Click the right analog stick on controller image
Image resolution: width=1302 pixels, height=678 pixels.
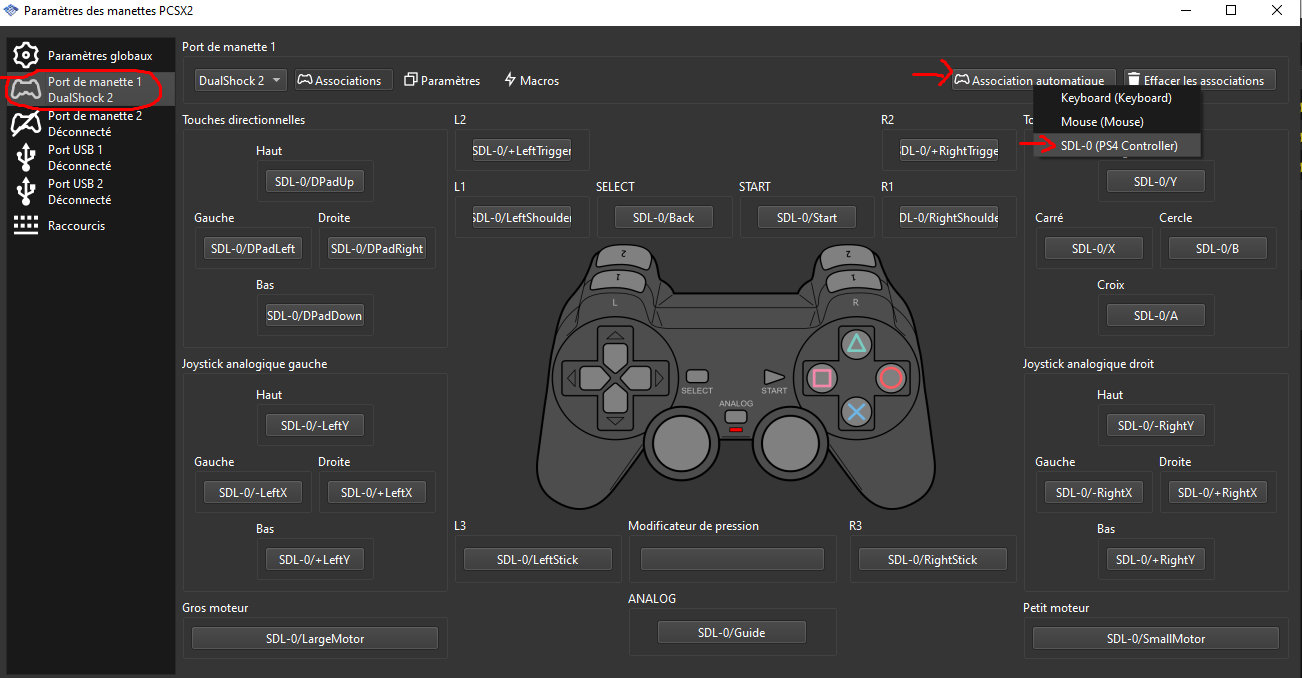[x=788, y=441]
